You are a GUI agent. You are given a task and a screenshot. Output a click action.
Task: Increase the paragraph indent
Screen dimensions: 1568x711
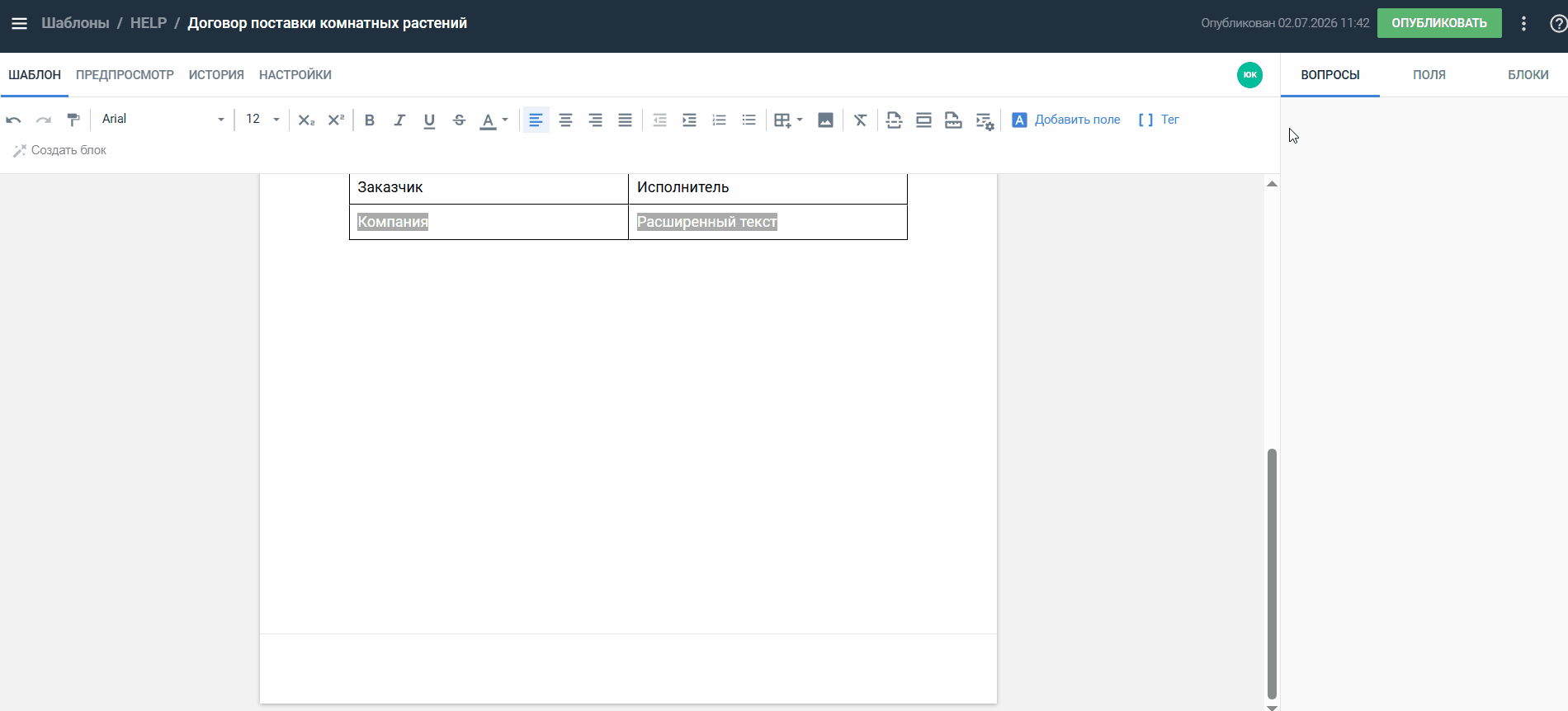coord(689,120)
